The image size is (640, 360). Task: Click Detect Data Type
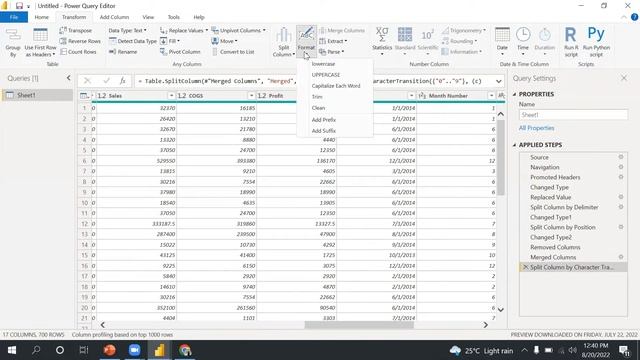click(x=133, y=41)
